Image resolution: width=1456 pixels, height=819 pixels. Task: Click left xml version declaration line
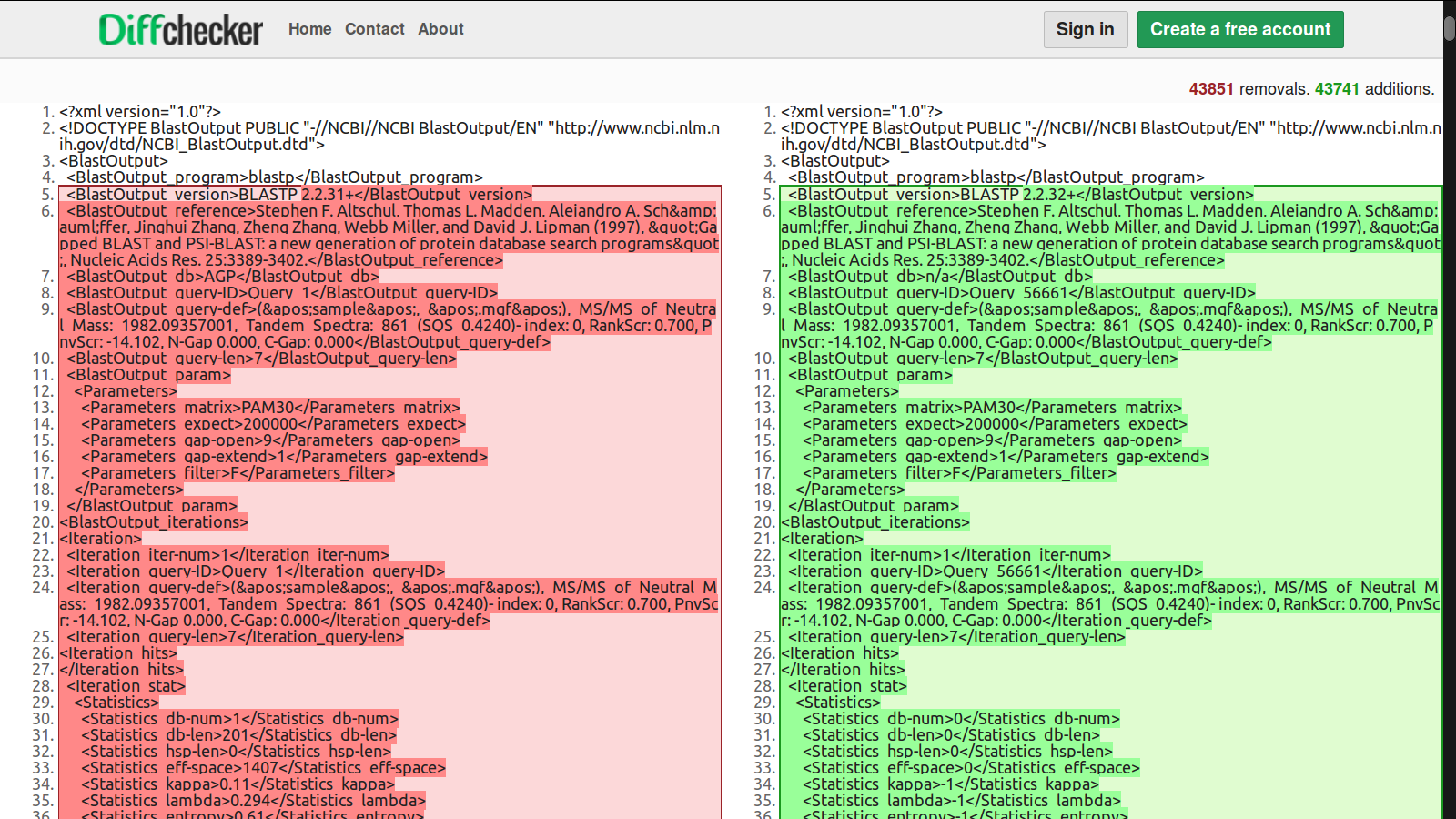140,112
